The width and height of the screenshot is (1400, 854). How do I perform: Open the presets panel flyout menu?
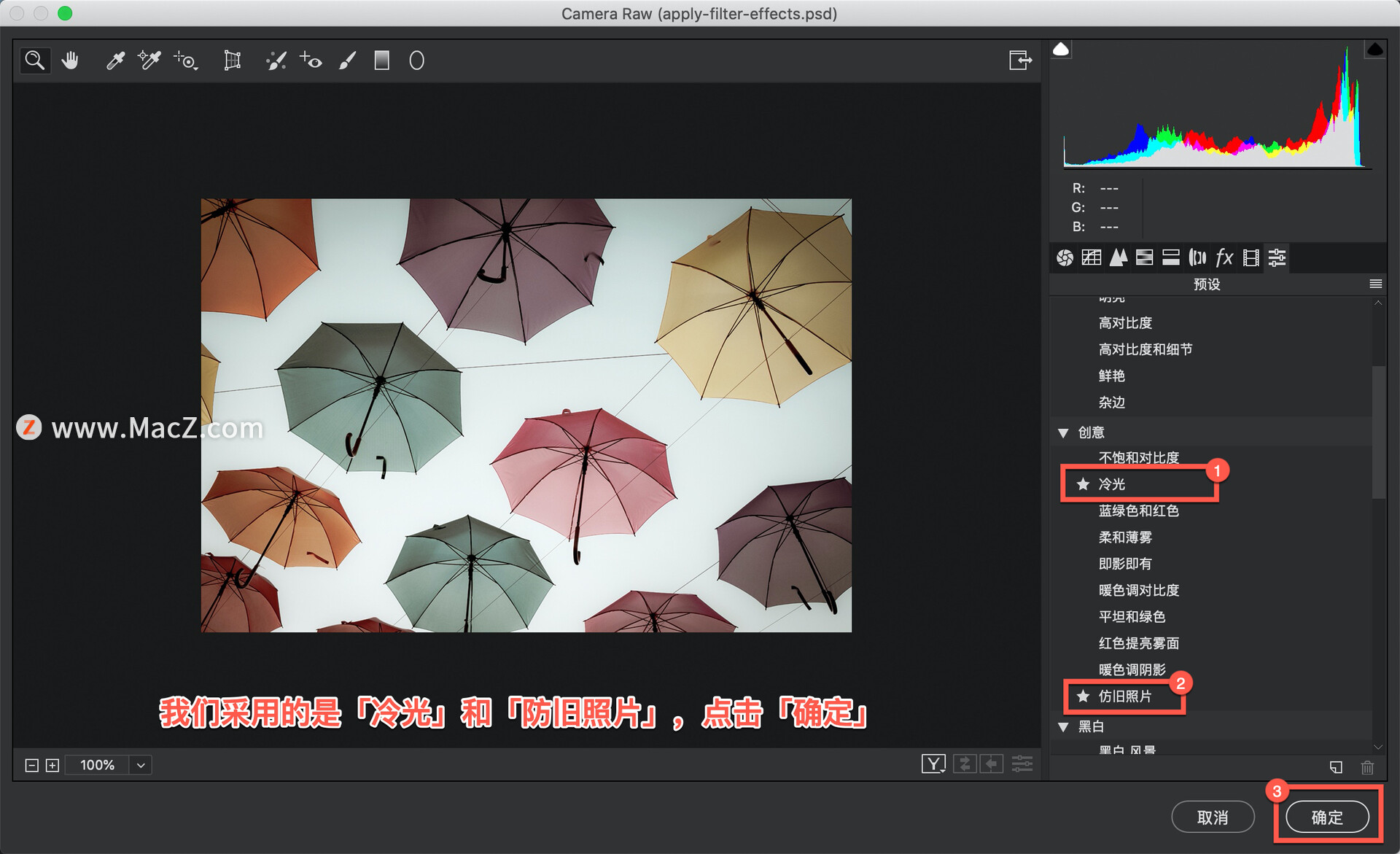tap(1375, 284)
